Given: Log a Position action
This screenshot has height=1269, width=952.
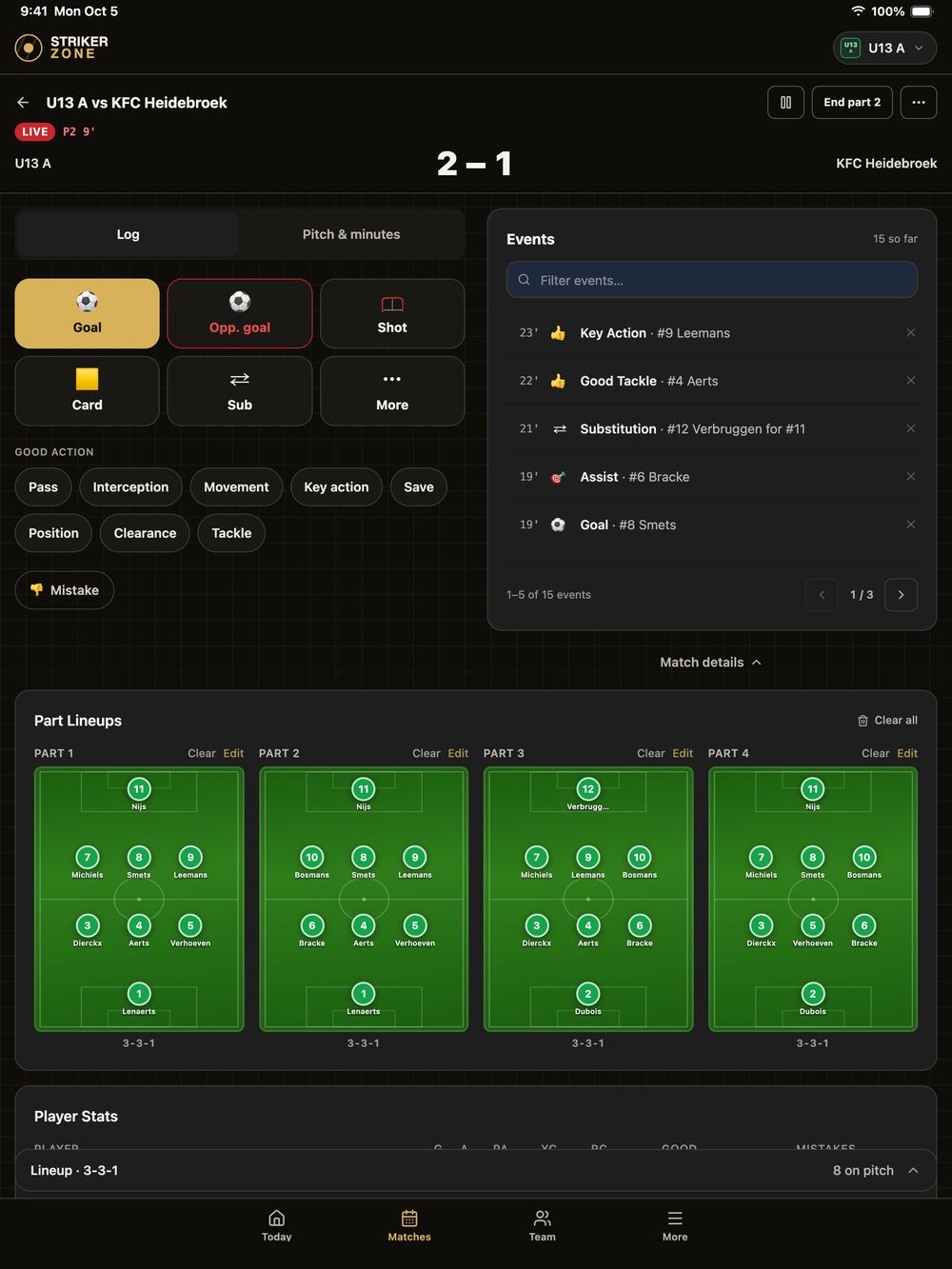Looking at the screenshot, I should tap(53, 533).
